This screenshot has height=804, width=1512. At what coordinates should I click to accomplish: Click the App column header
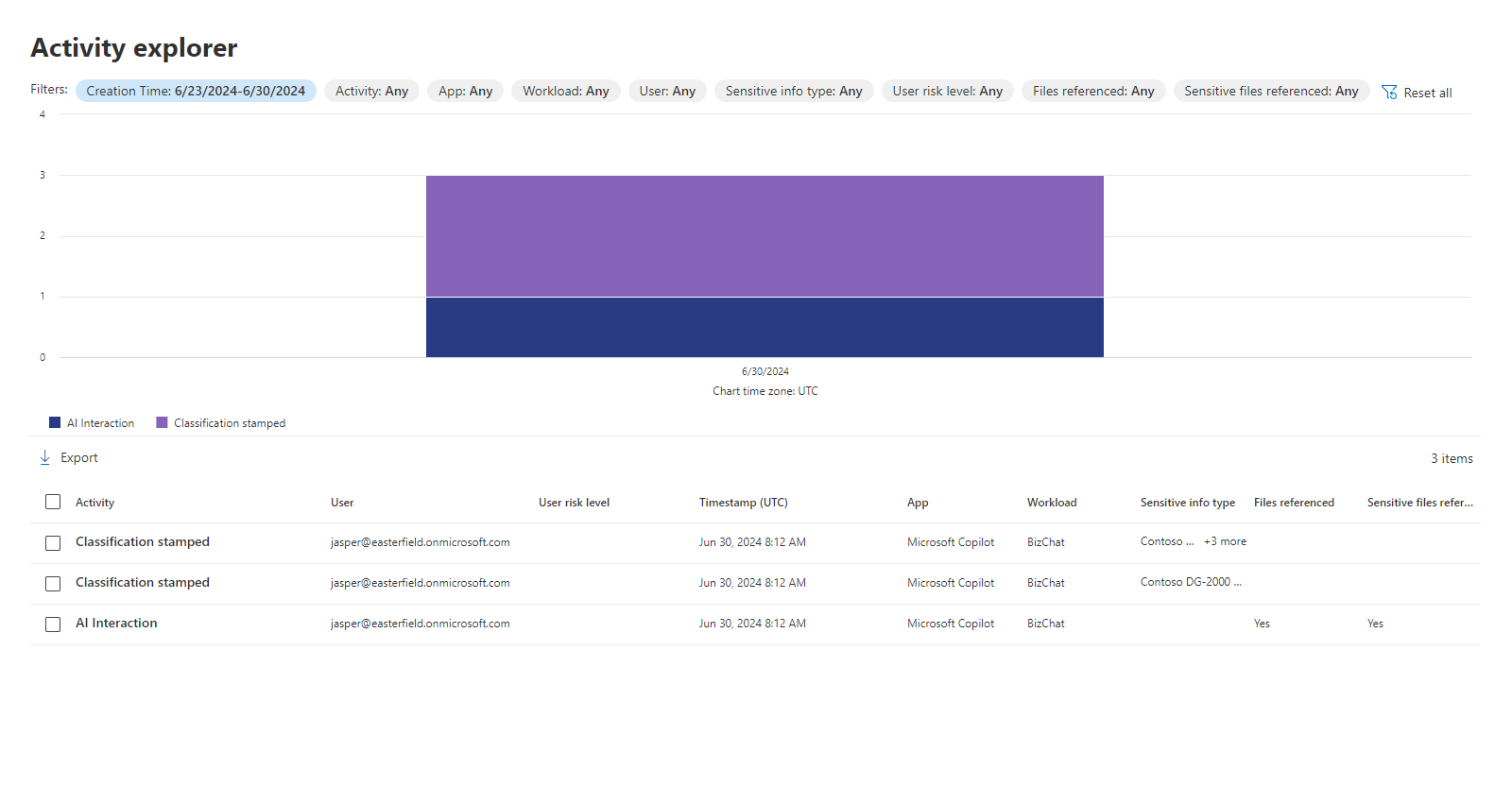pyautogui.click(x=918, y=503)
